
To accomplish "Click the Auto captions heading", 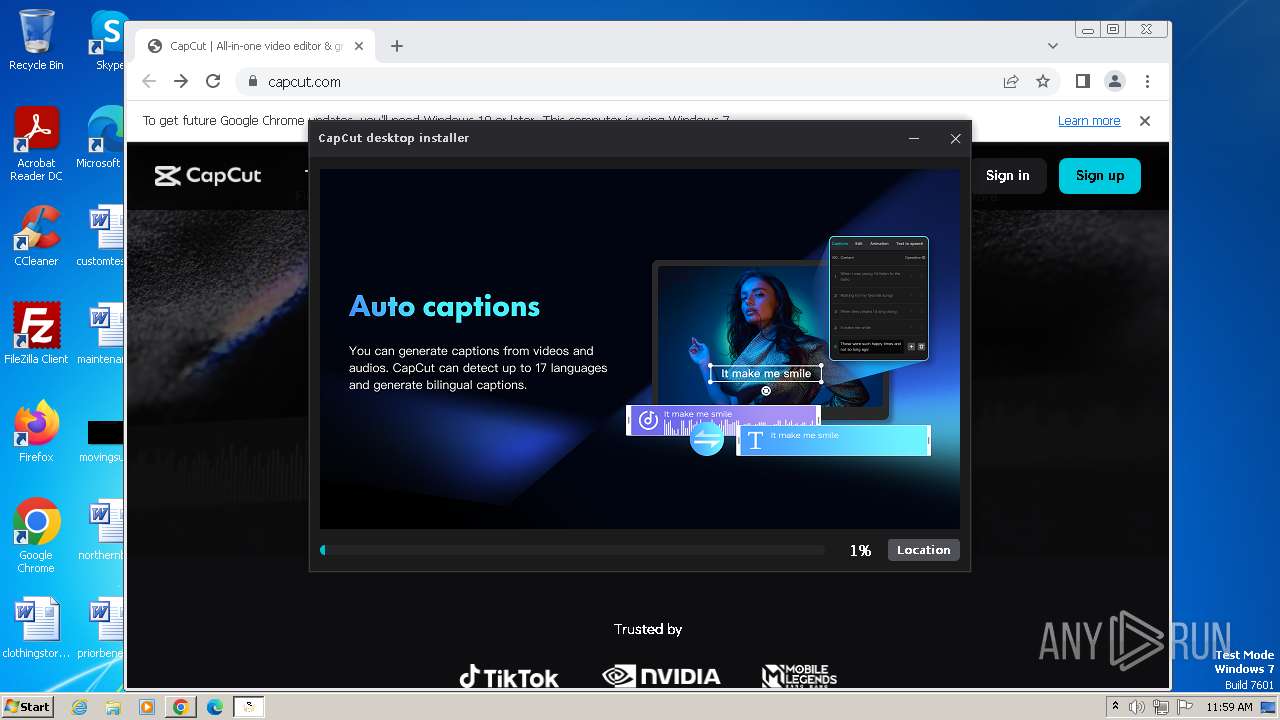I will point(444,307).
